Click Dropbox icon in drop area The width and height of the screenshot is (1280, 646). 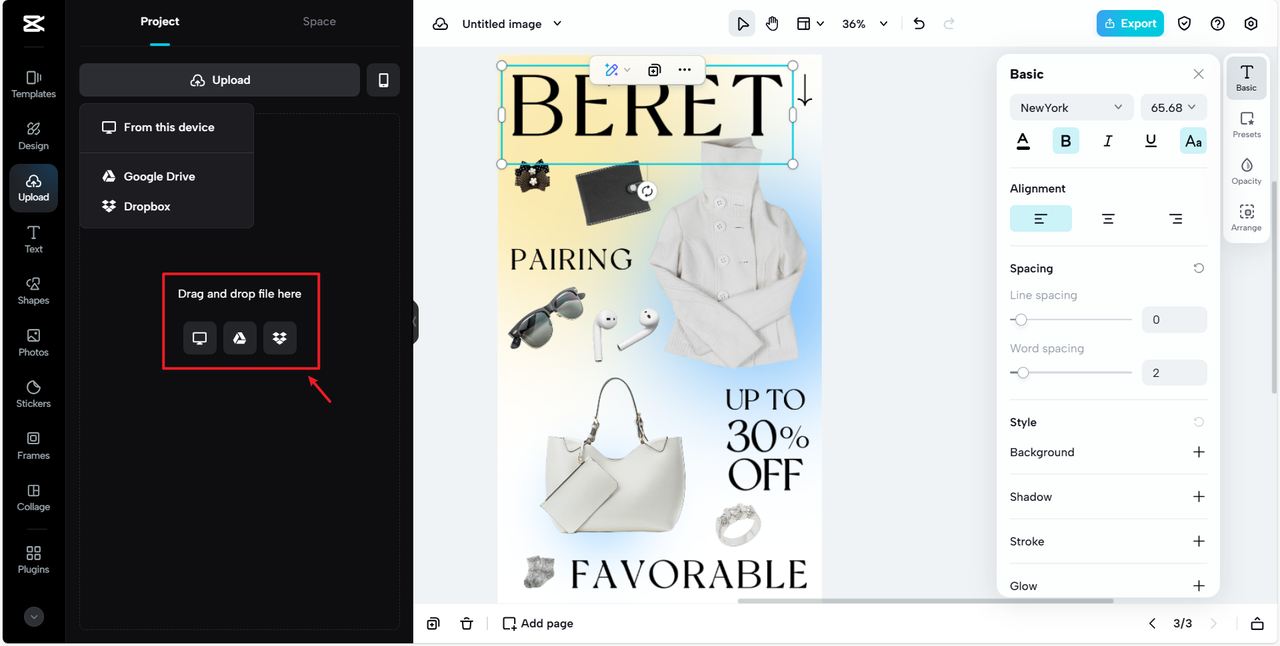pos(280,338)
